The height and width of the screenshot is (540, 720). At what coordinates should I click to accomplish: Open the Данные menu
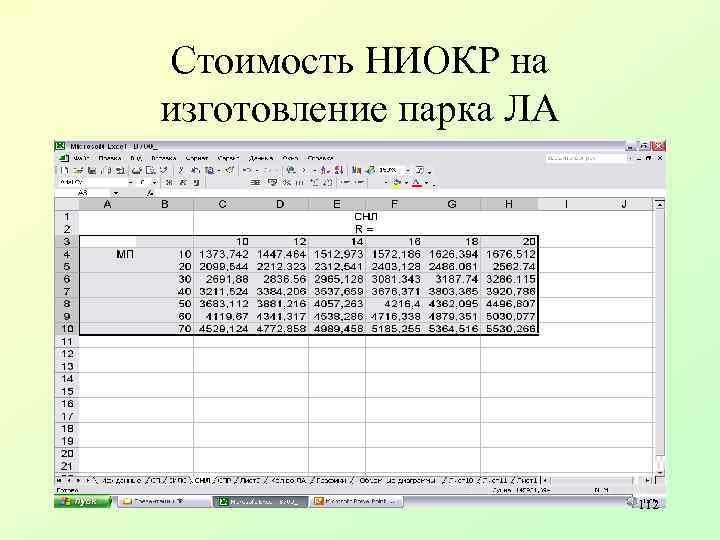pyautogui.click(x=261, y=158)
